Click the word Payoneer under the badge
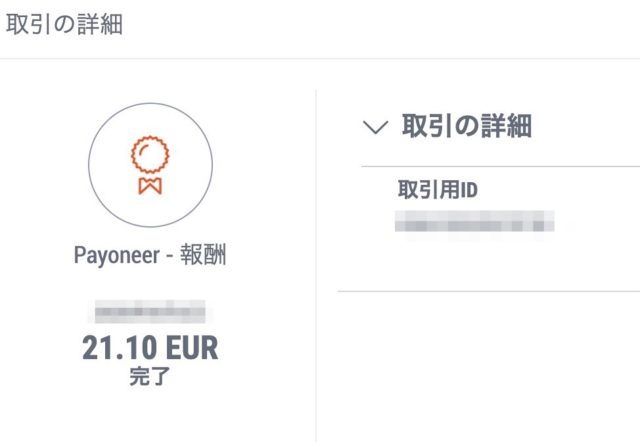This screenshot has height=442, width=640. pyautogui.click(x=114, y=255)
